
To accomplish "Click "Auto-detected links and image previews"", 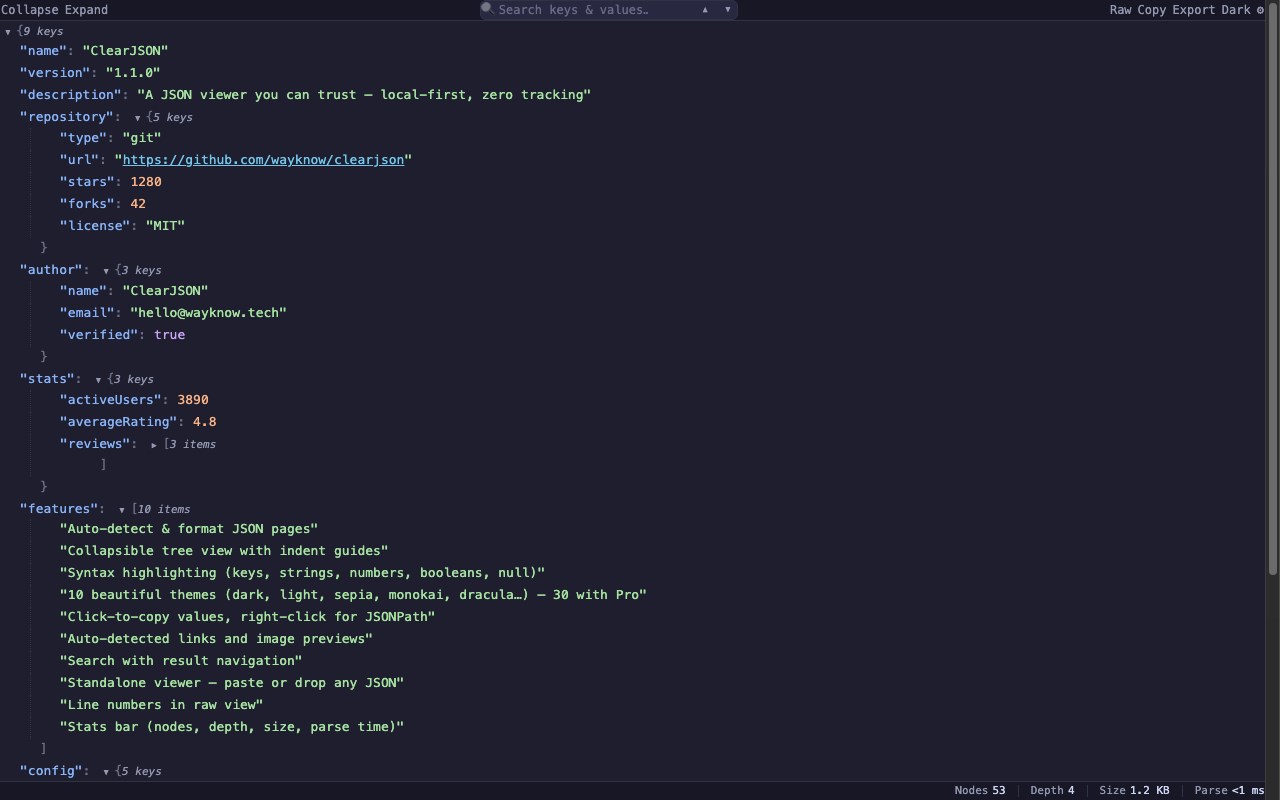I will tap(216, 639).
